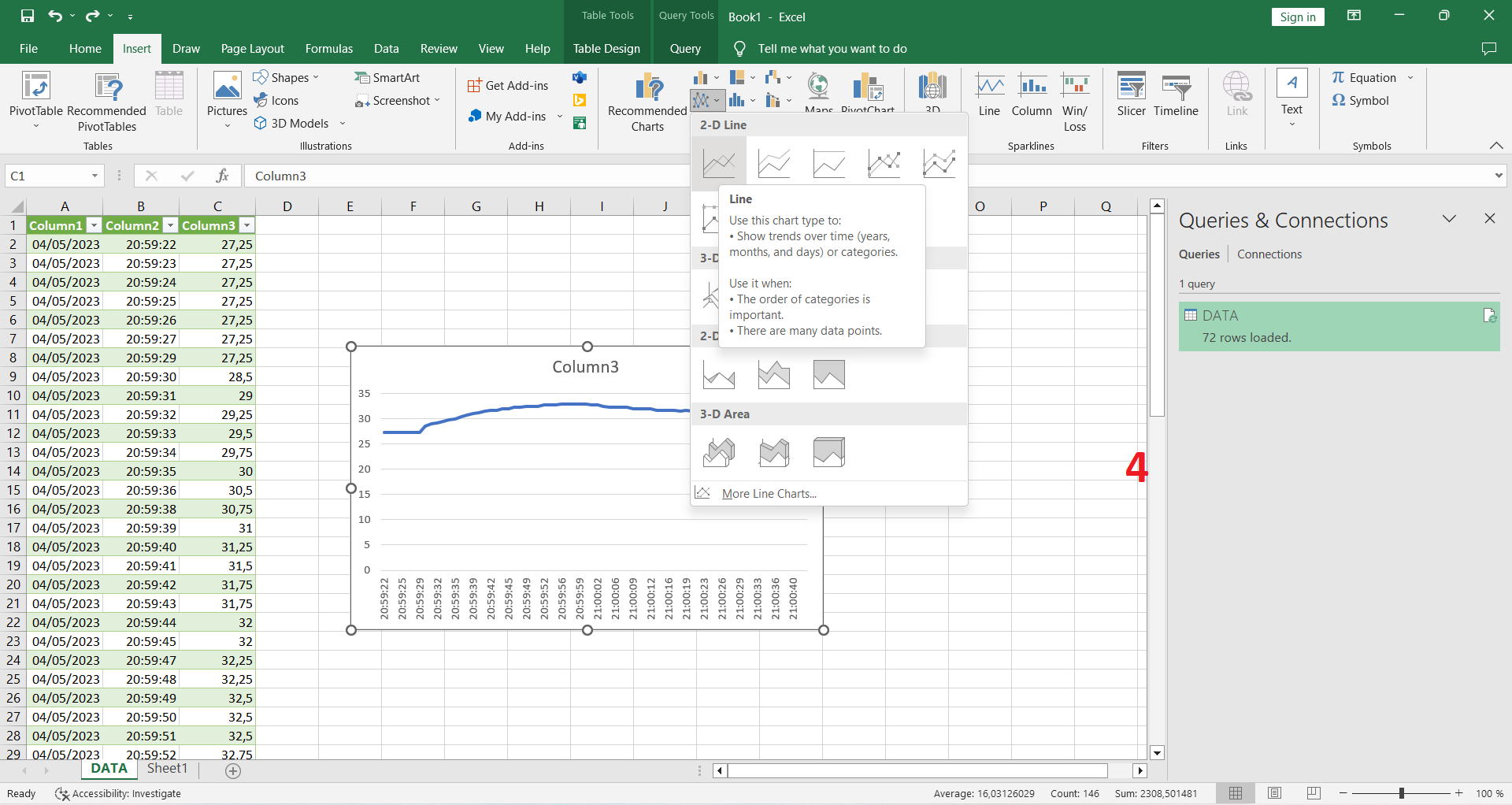Open the Column1 filter dropdown
Image resolution: width=1512 pixels, height=805 pixels.
(x=94, y=225)
